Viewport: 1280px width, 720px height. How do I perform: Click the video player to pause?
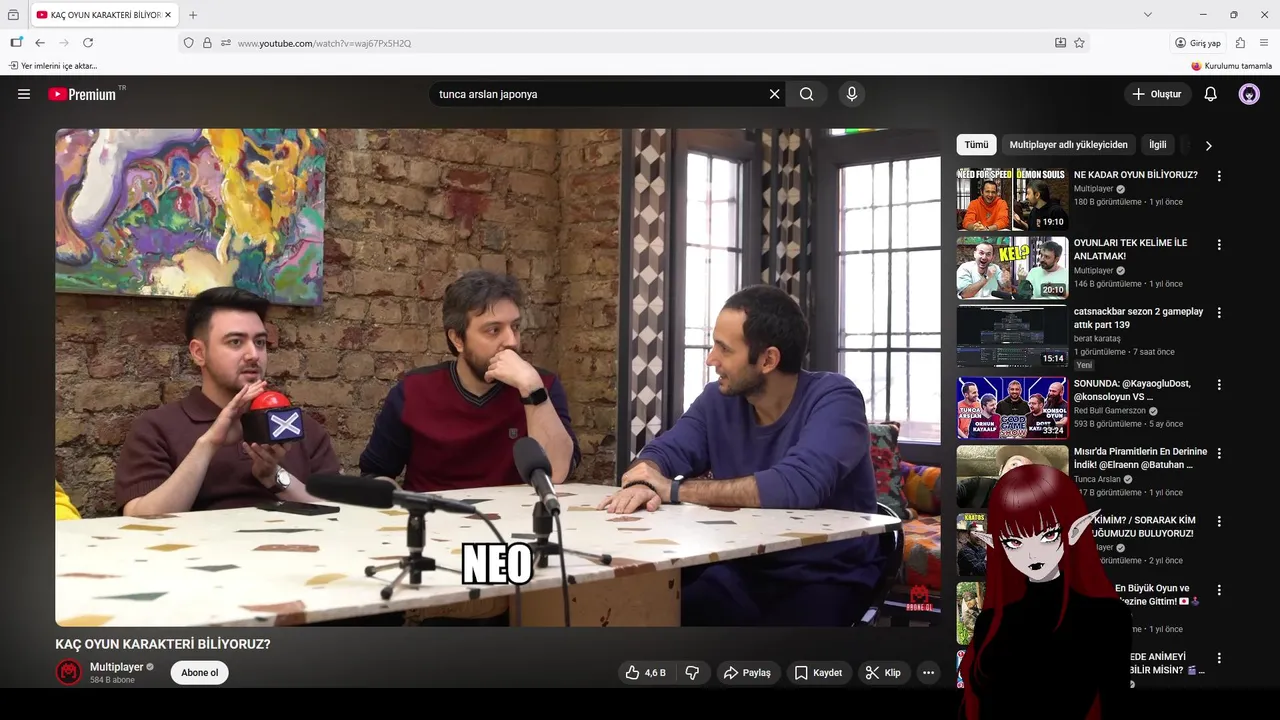point(498,377)
